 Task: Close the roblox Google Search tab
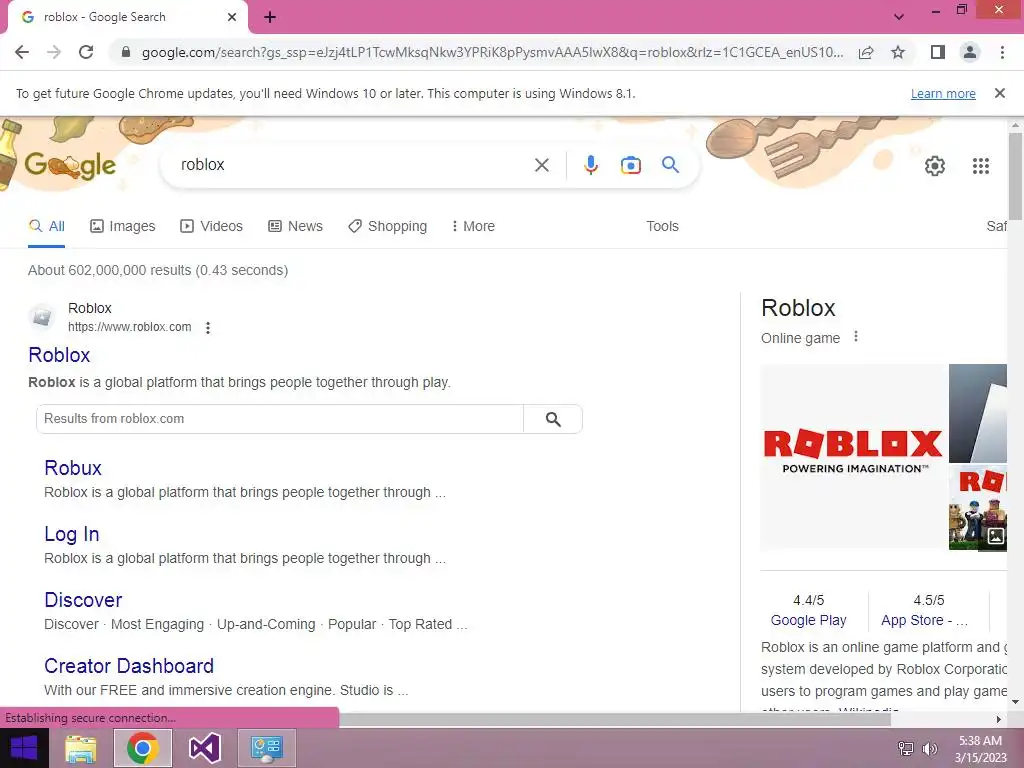(232, 18)
